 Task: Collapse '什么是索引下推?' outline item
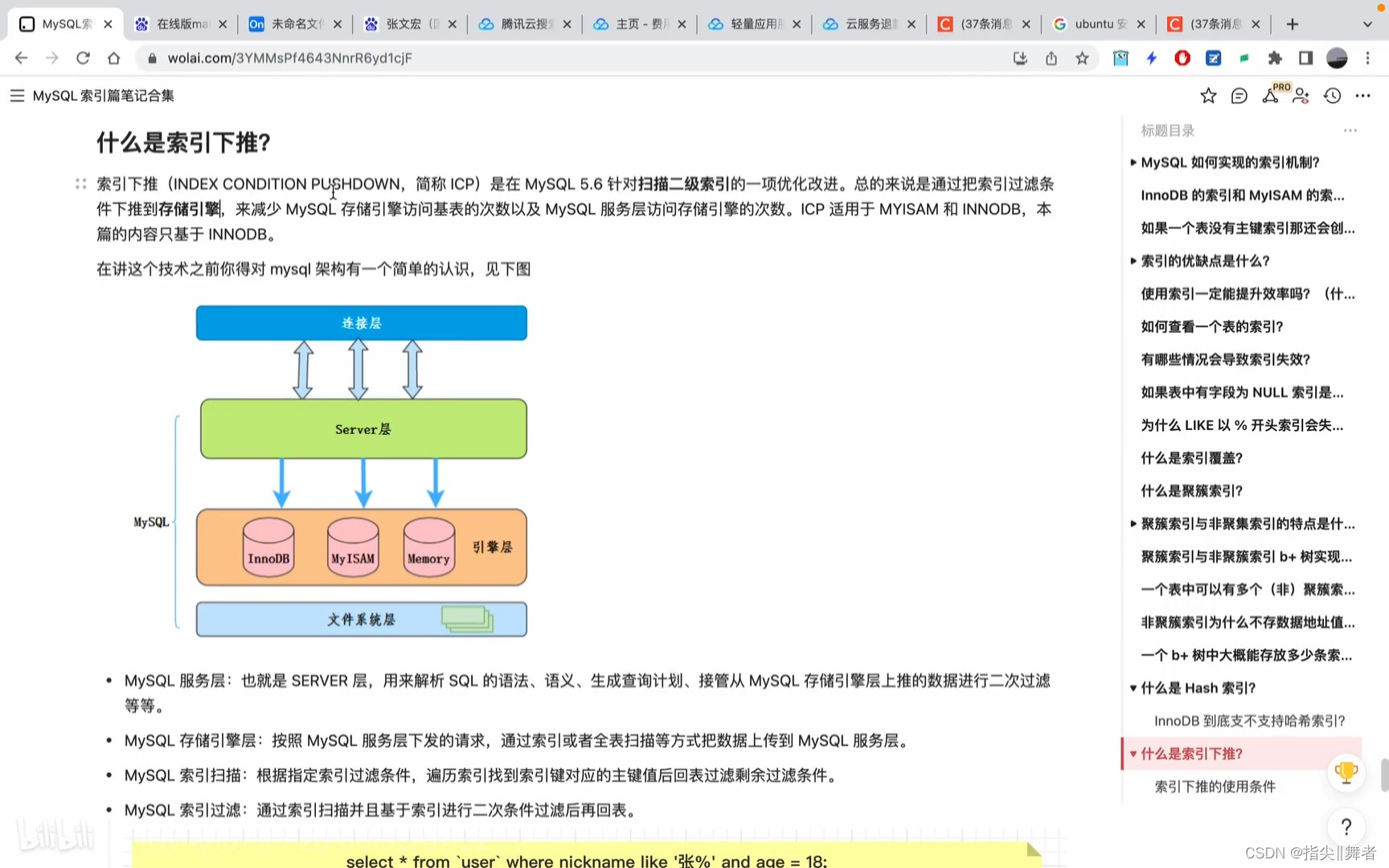click(1133, 754)
